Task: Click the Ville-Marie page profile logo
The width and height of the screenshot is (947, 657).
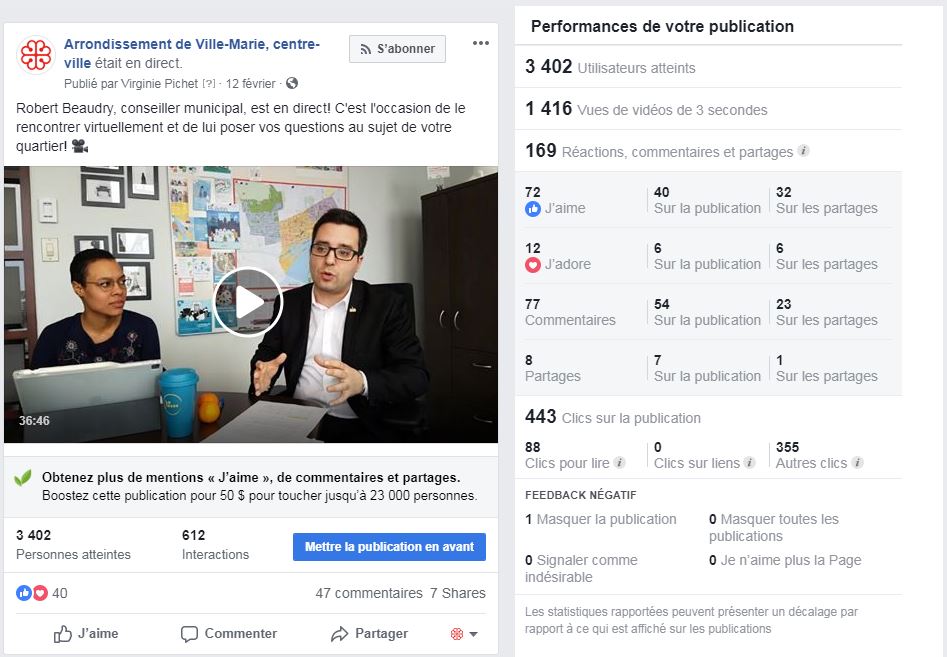Action: 36,55
